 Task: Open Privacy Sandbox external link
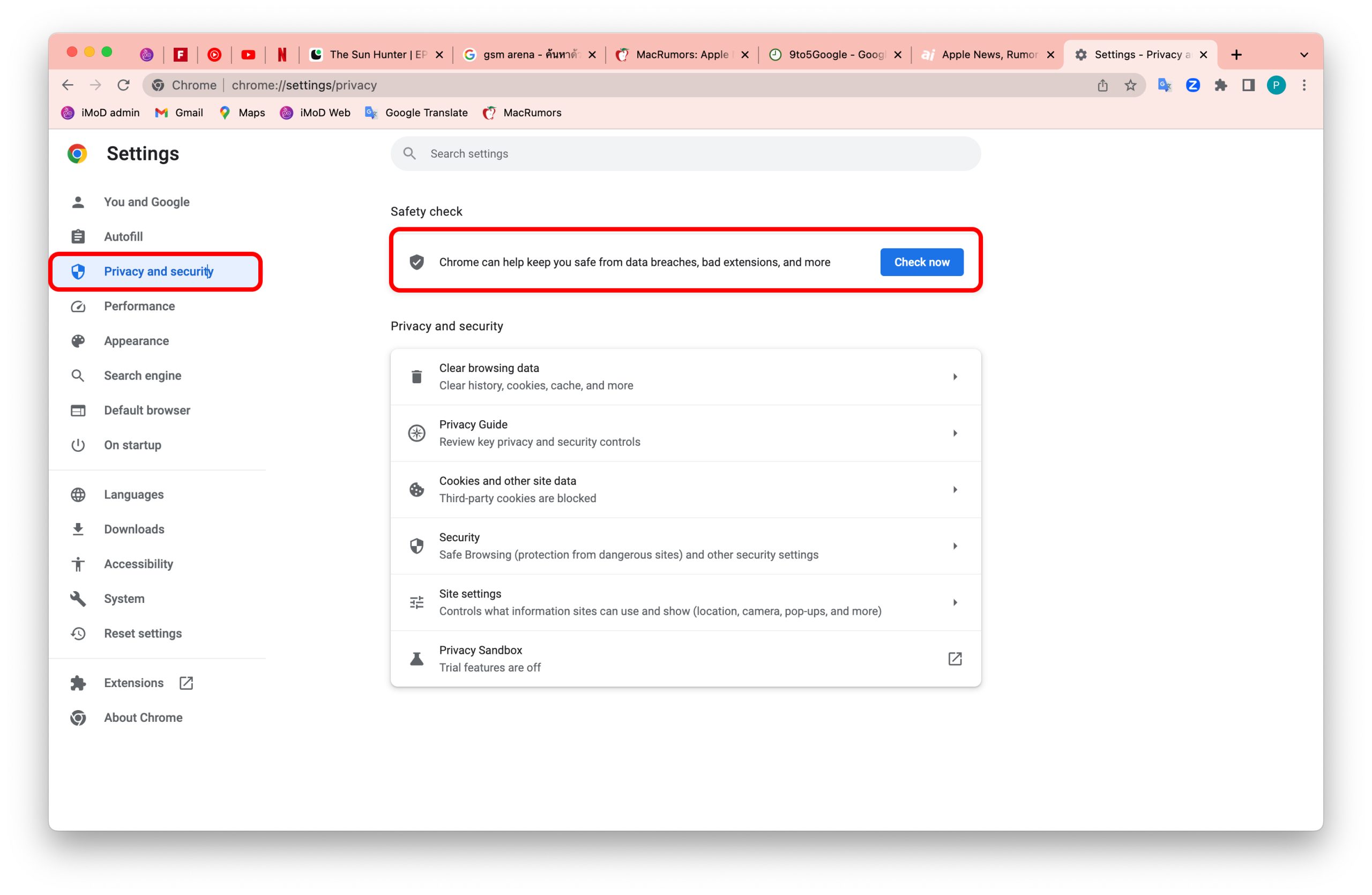point(955,658)
